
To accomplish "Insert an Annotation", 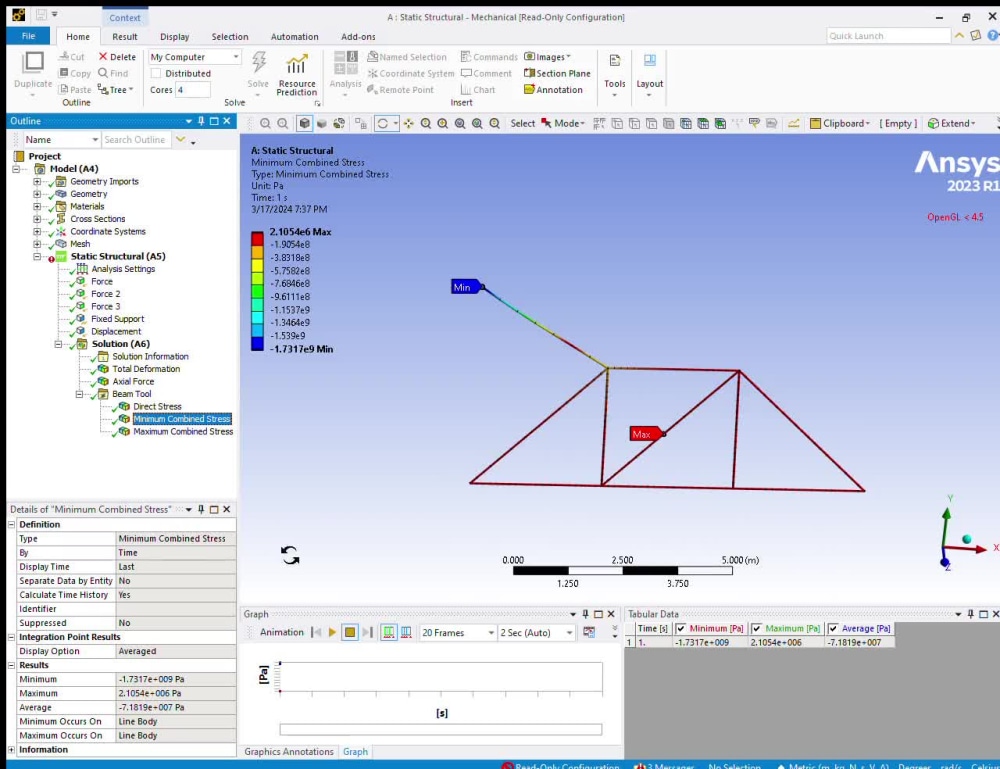I will coord(553,90).
